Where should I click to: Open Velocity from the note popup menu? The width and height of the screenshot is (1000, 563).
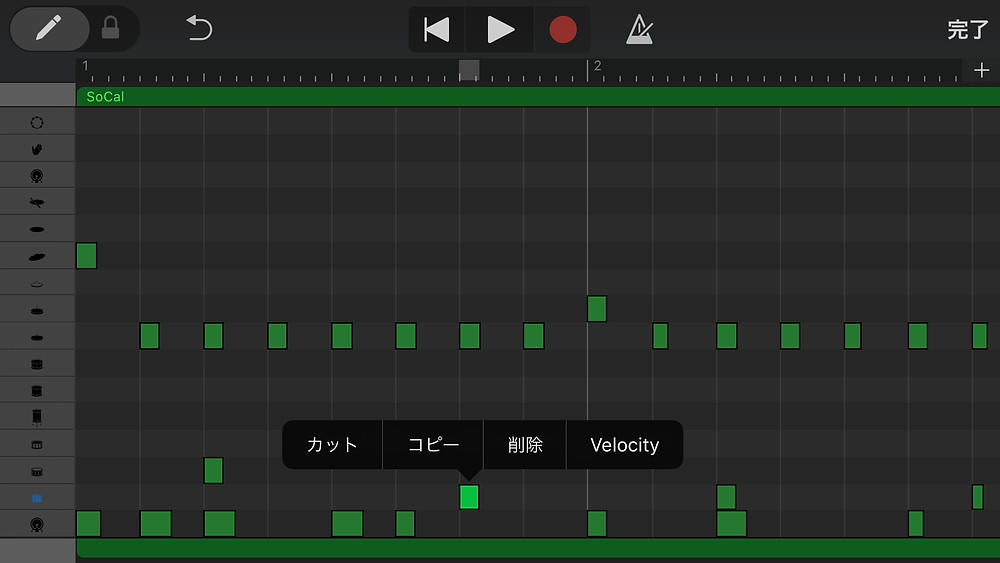tap(624, 444)
